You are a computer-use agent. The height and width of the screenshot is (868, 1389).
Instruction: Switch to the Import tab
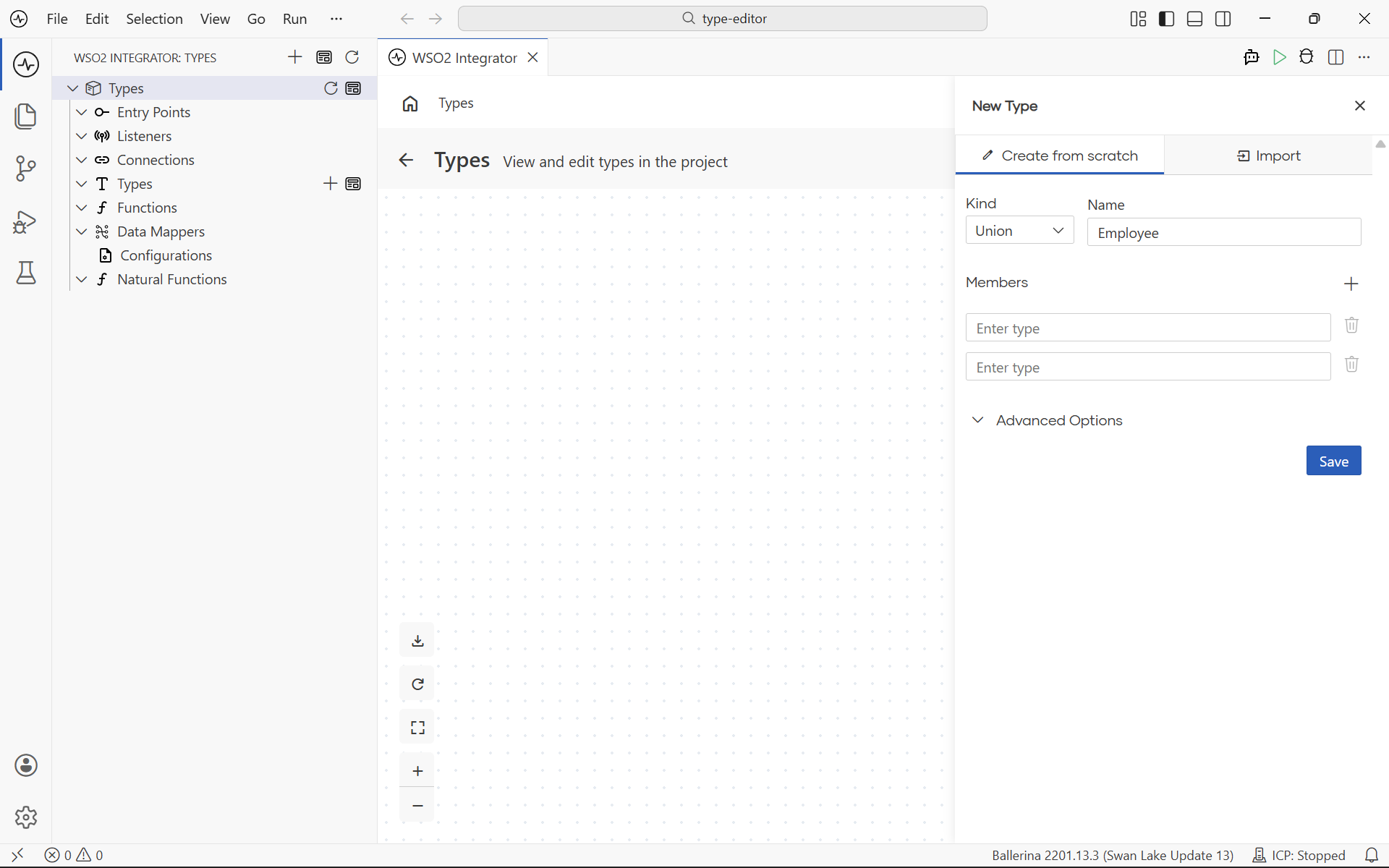(1268, 156)
